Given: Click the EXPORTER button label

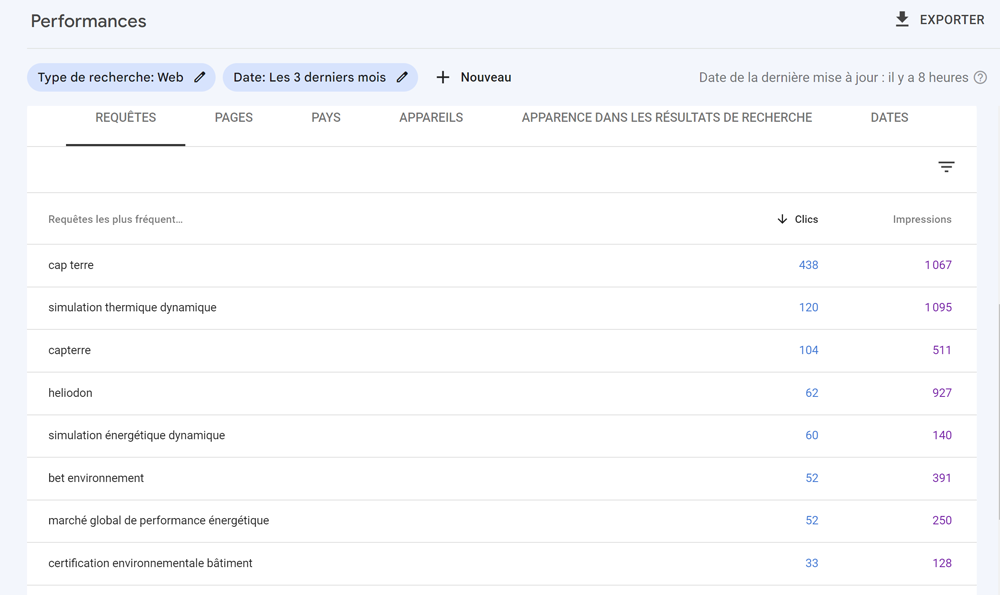Looking at the screenshot, I should tap(952, 20).
